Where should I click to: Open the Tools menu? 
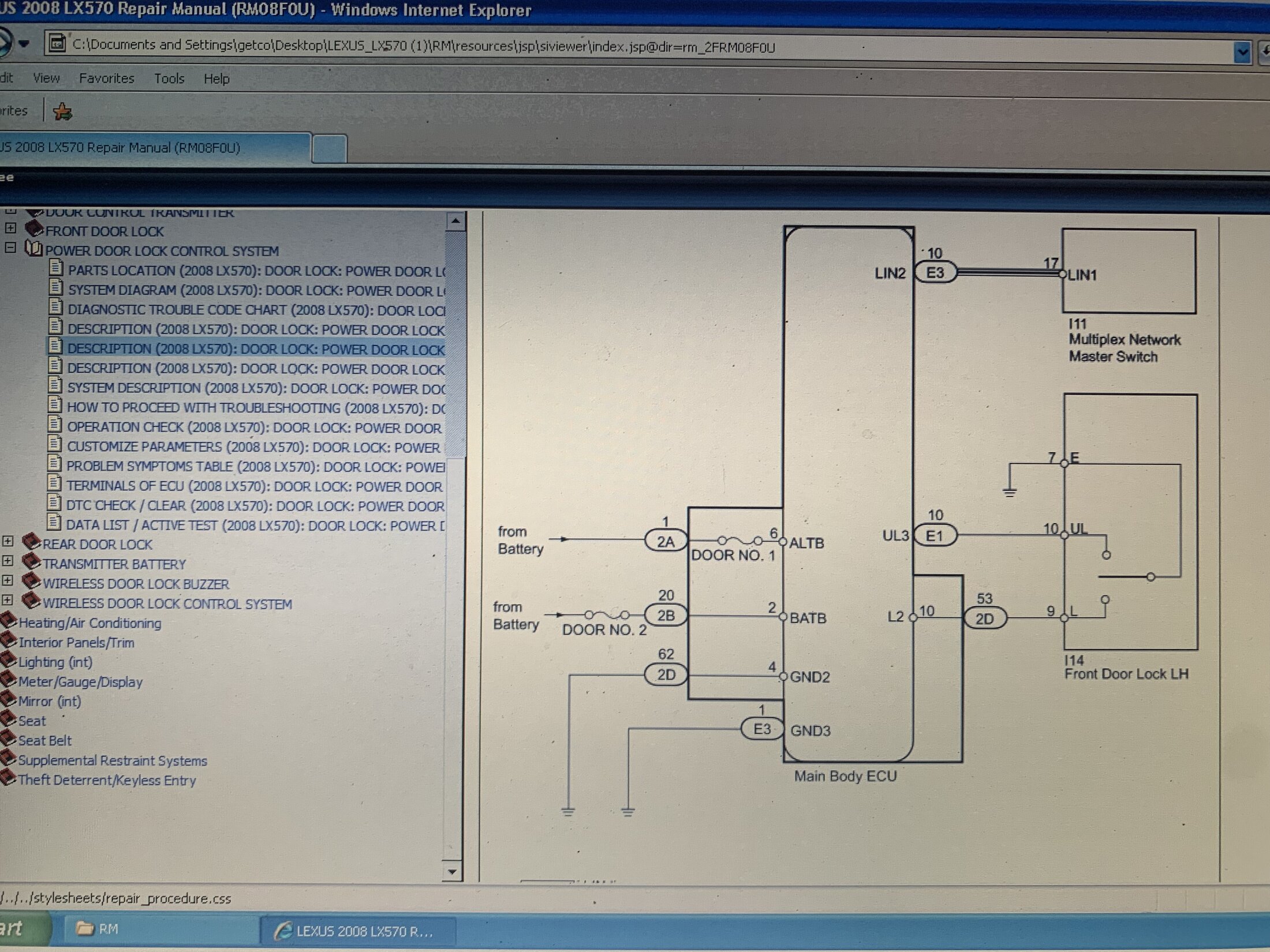coord(169,78)
